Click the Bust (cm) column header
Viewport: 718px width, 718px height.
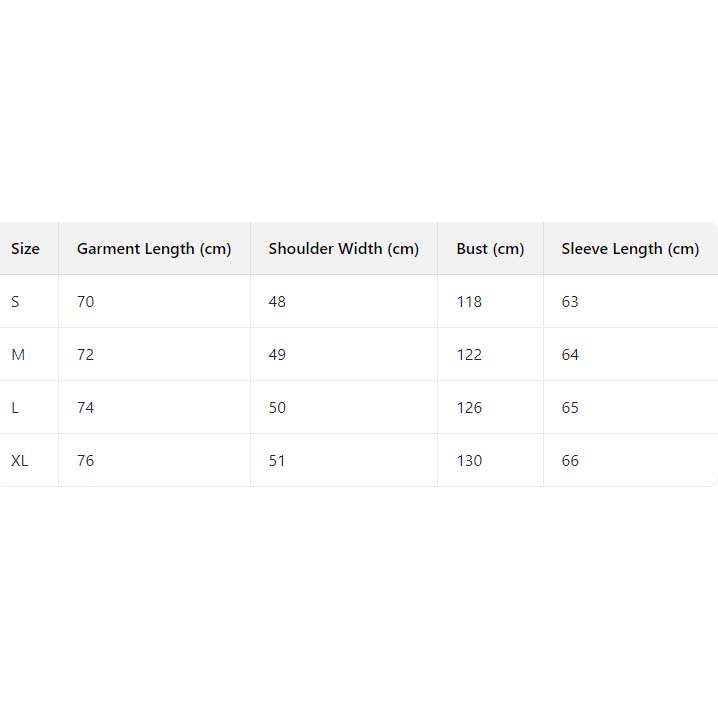(x=490, y=249)
